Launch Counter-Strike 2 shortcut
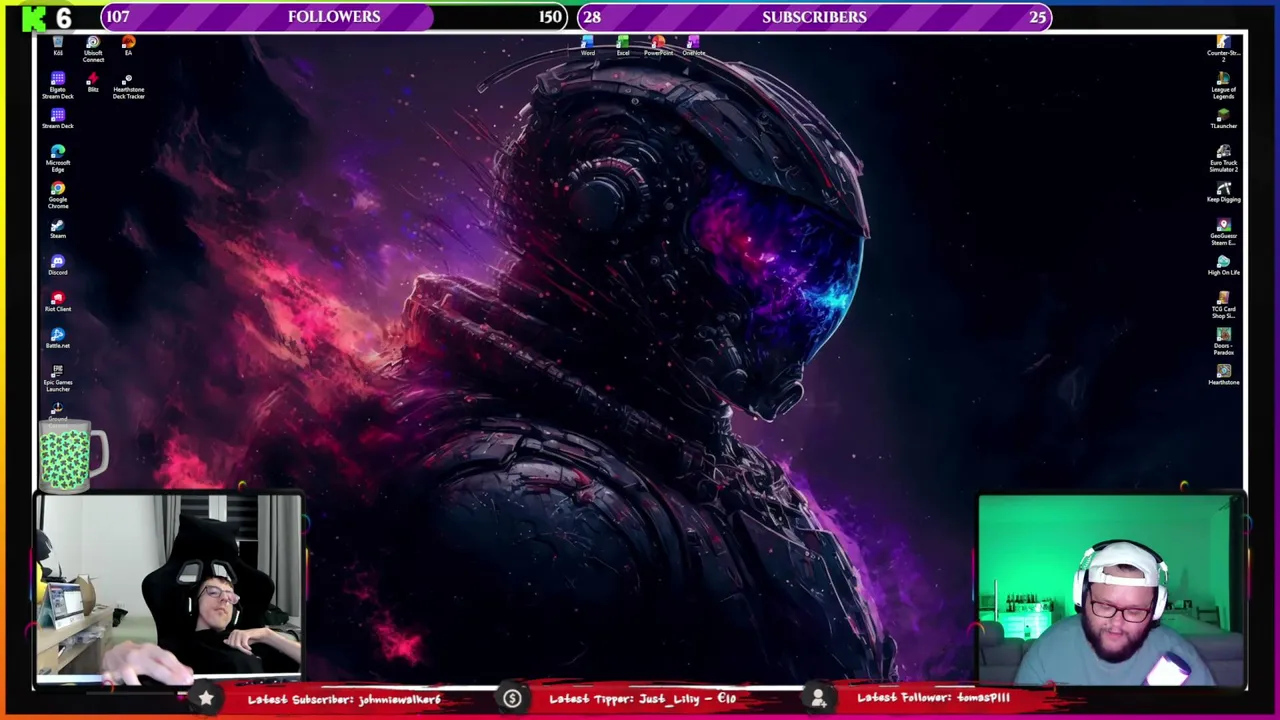 point(1223,49)
